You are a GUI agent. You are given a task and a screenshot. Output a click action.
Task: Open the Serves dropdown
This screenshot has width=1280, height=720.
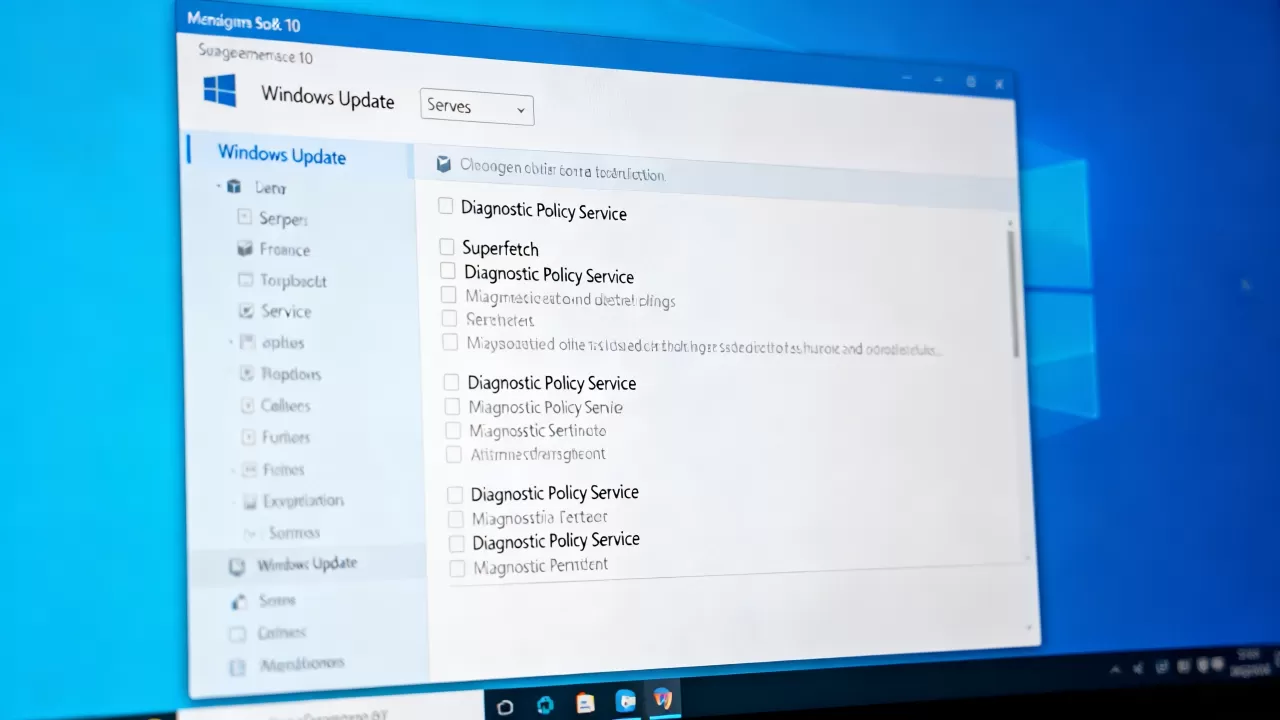(477, 107)
